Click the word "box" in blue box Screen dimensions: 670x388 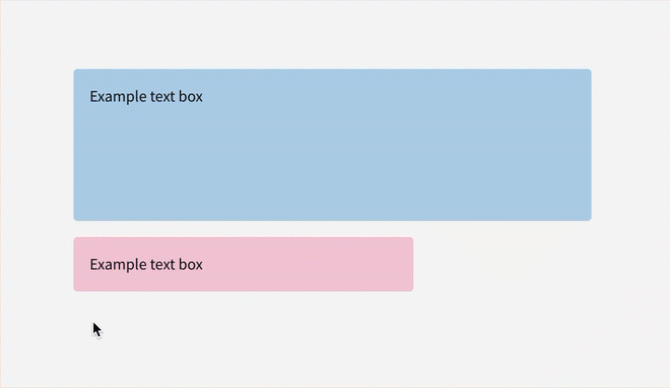click(191, 97)
